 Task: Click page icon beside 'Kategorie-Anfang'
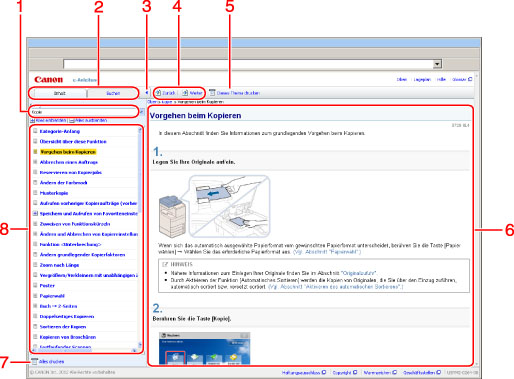point(35,131)
